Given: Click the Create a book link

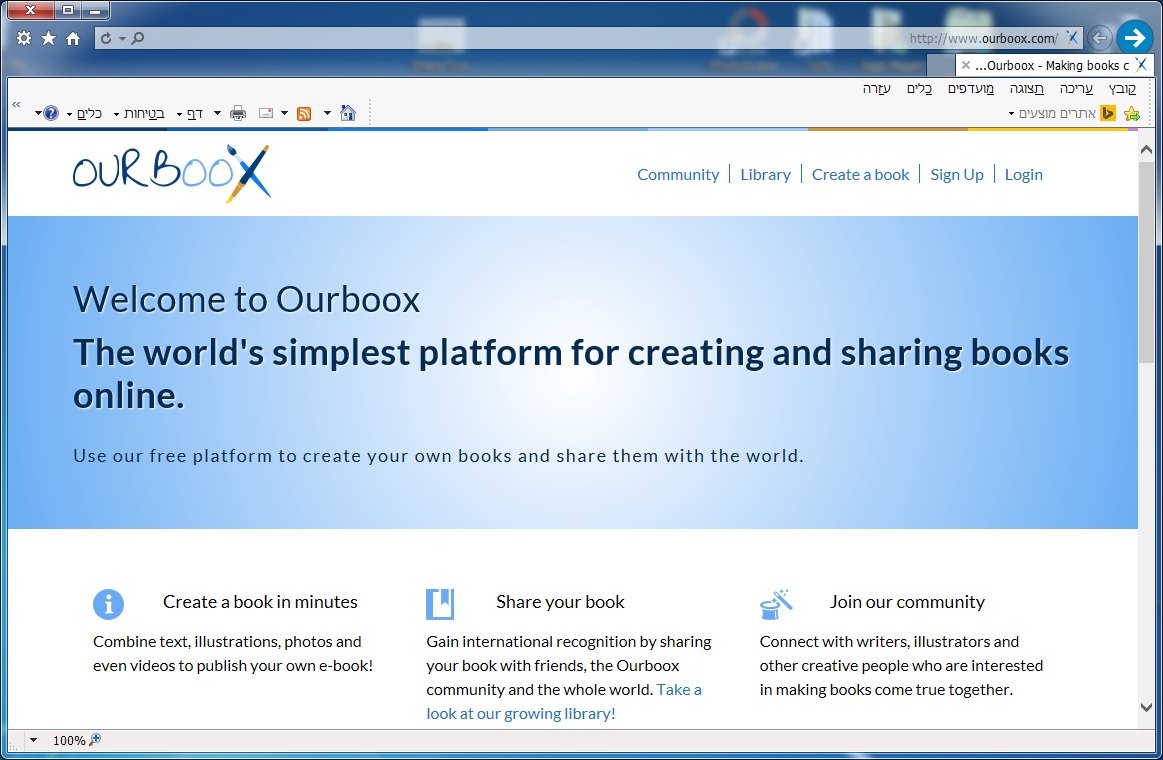Looking at the screenshot, I should (860, 174).
